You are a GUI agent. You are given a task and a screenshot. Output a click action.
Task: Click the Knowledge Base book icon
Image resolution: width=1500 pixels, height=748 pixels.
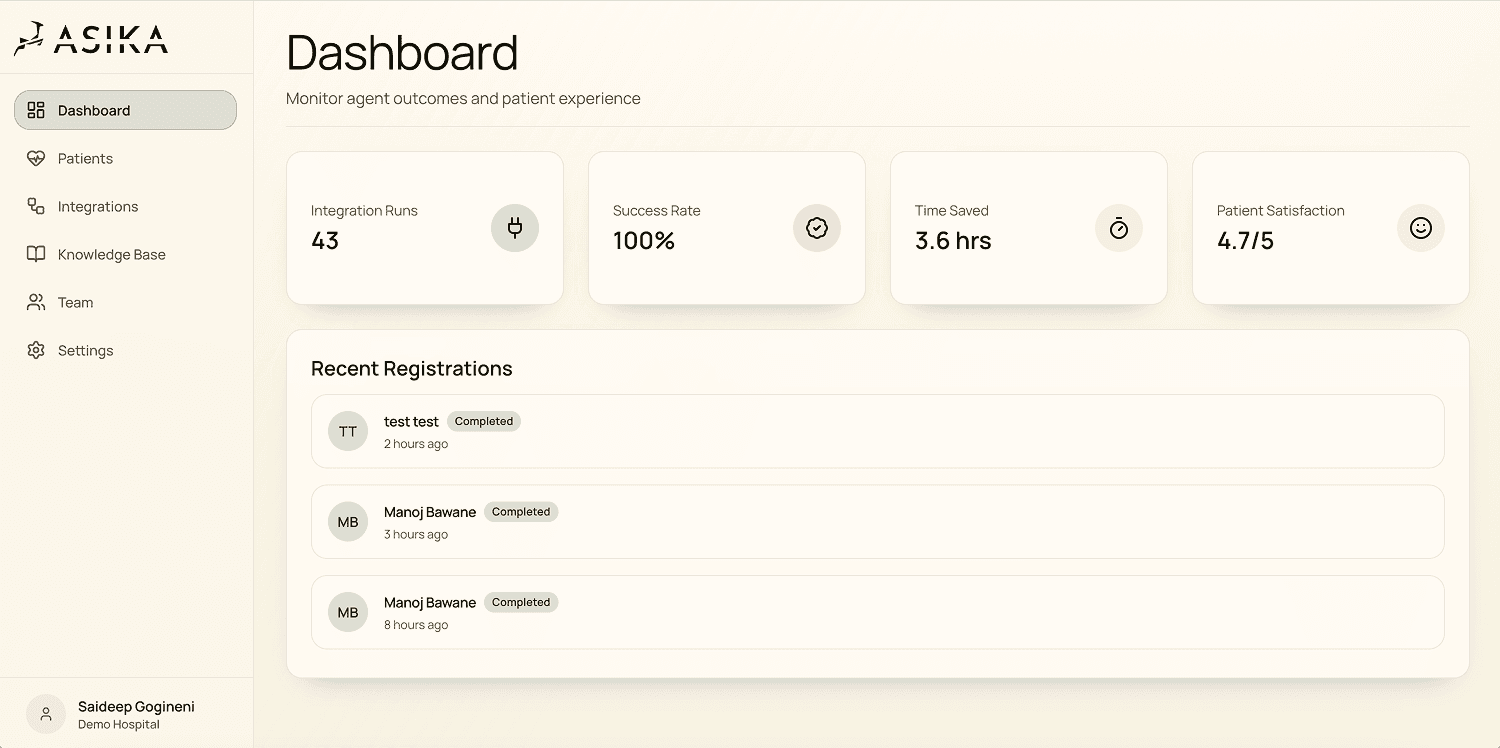[36, 254]
